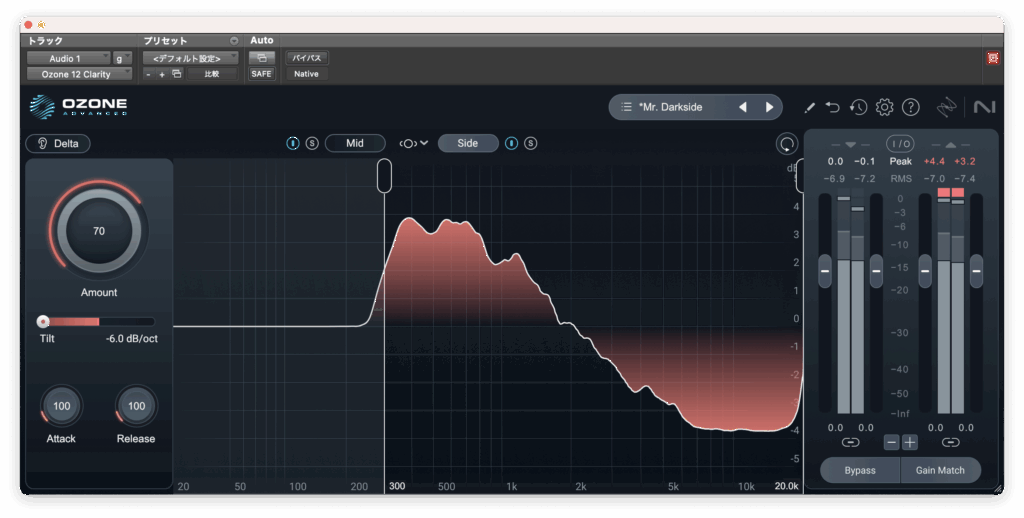Click the undo arrow icon
This screenshot has width=1024, height=518.
[x=833, y=107]
